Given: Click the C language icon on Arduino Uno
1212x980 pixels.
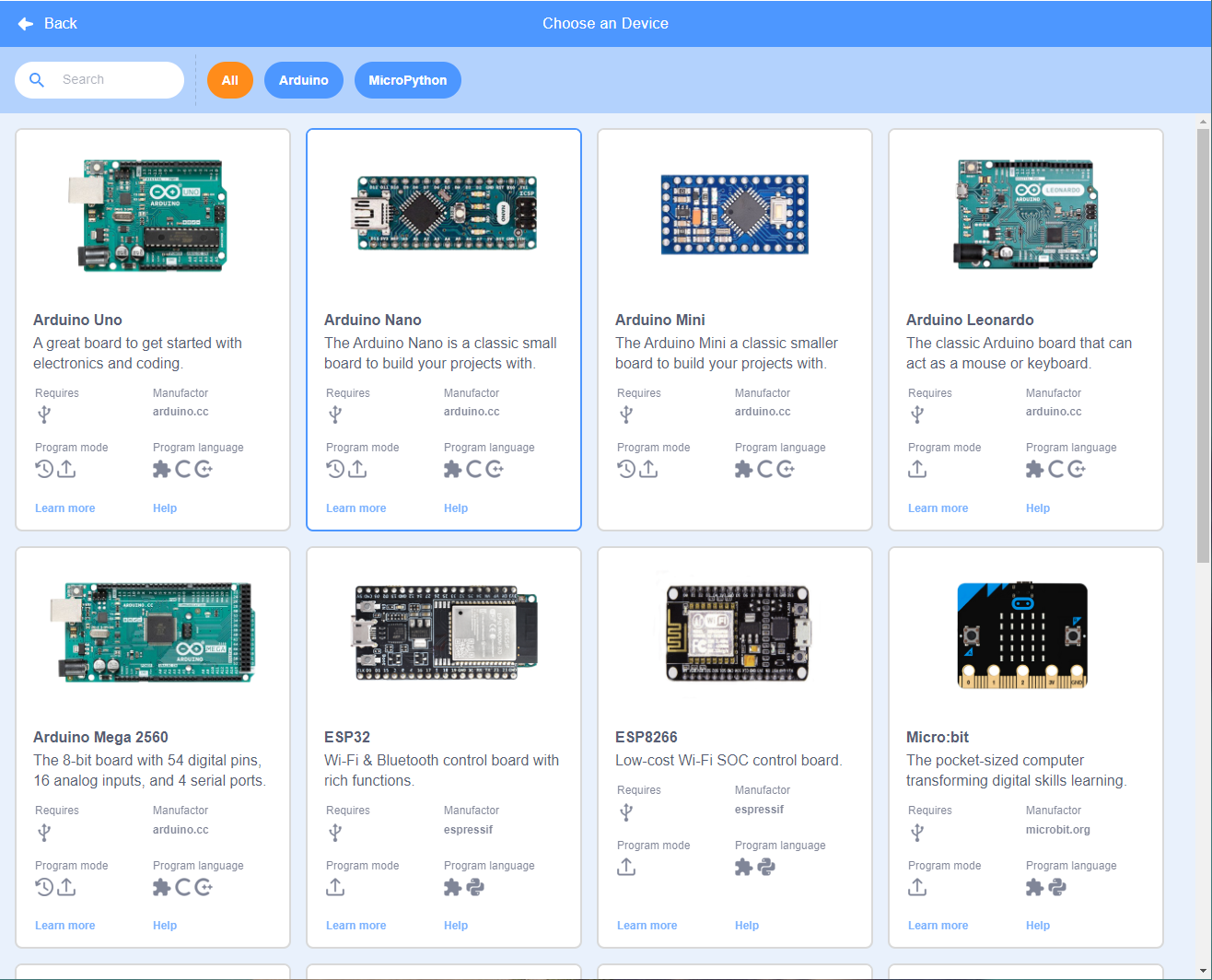Looking at the screenshot, I should click(x=183, y=470).
